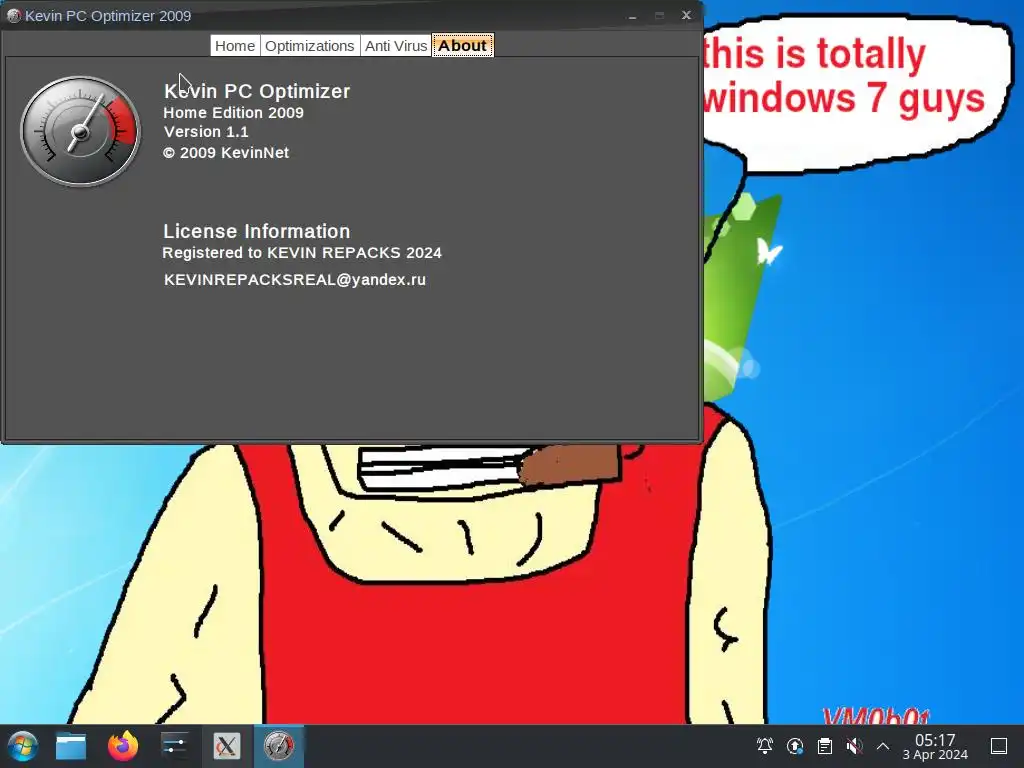
Task: Expand the hidden system tray icons arrow
Action: pos(883,746)
